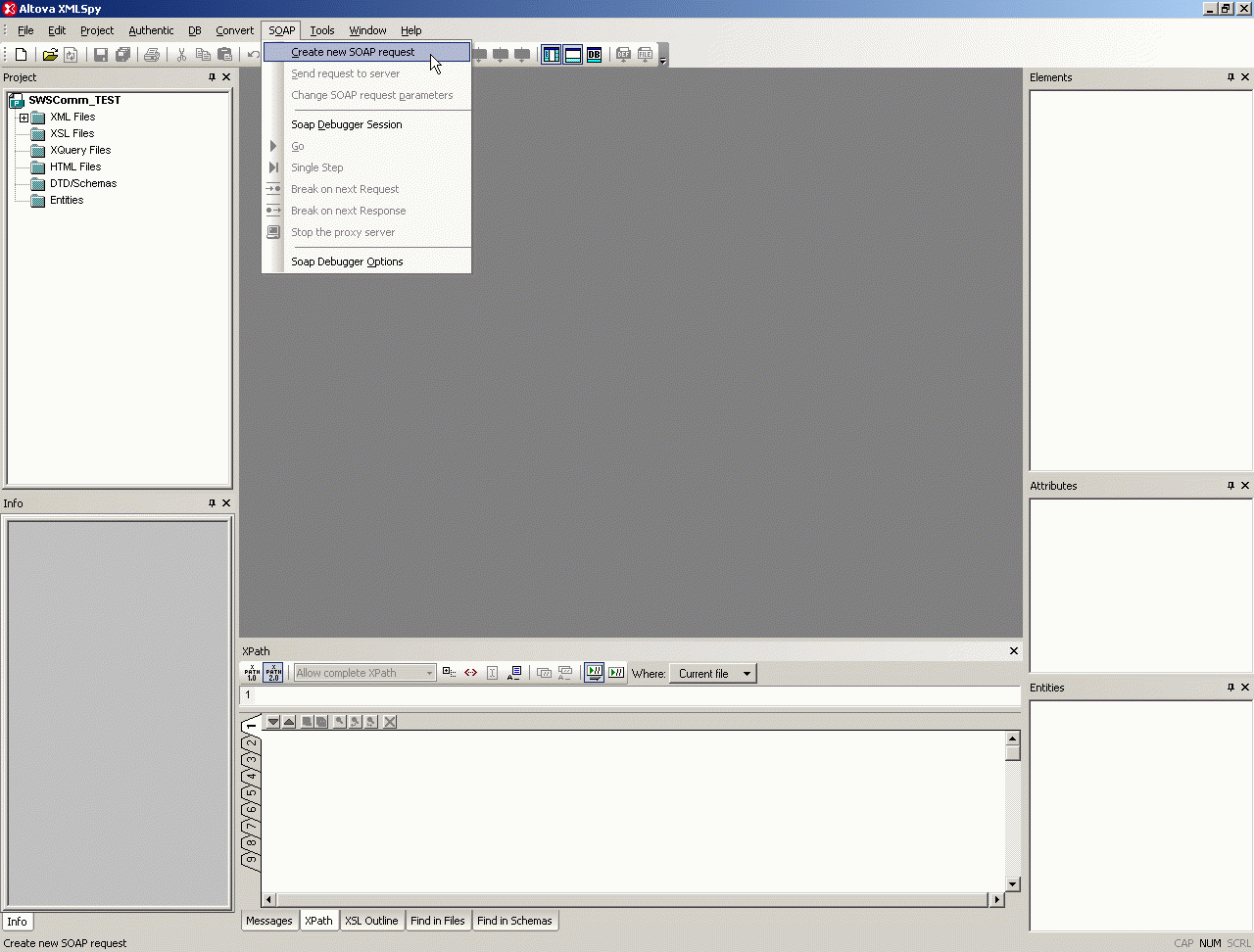Click the show header in output icon
Image resolution: width=1254 pixels, height=952 pixels.
click(450, 673)
